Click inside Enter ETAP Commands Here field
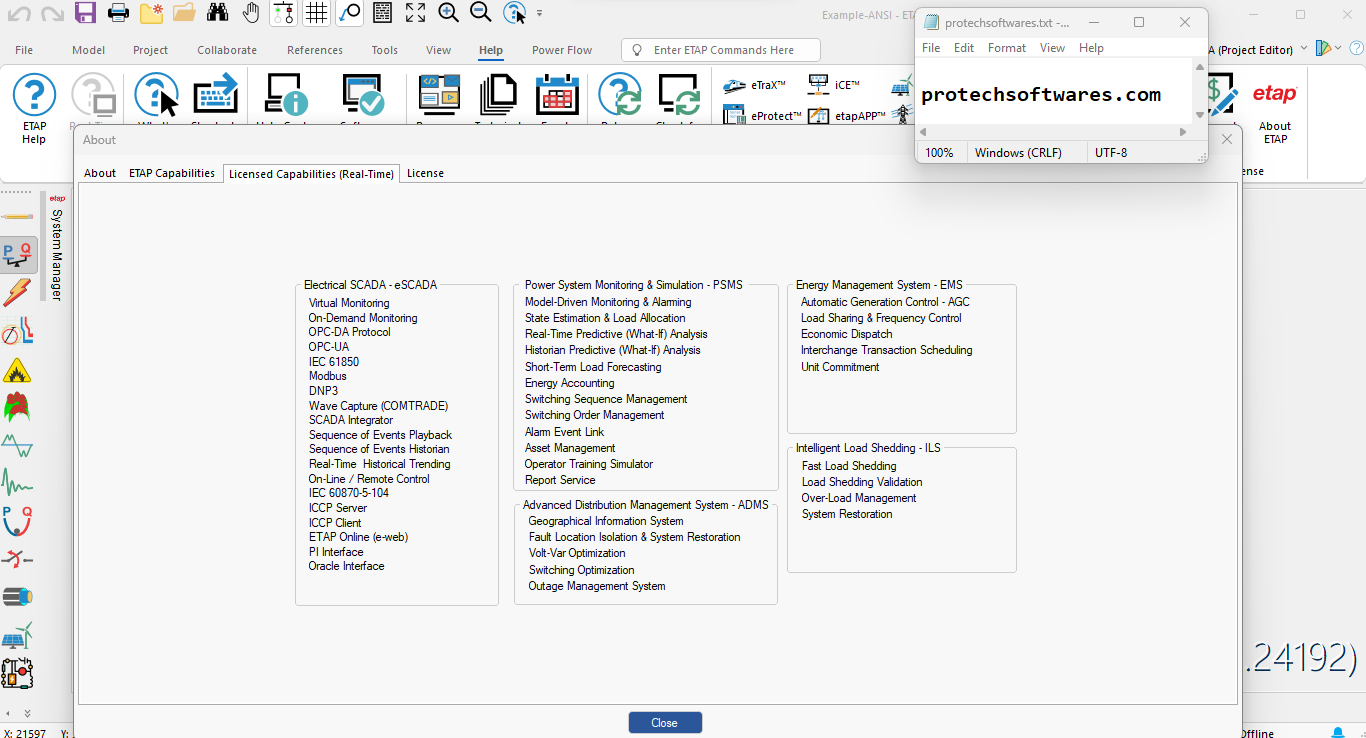 720,50
